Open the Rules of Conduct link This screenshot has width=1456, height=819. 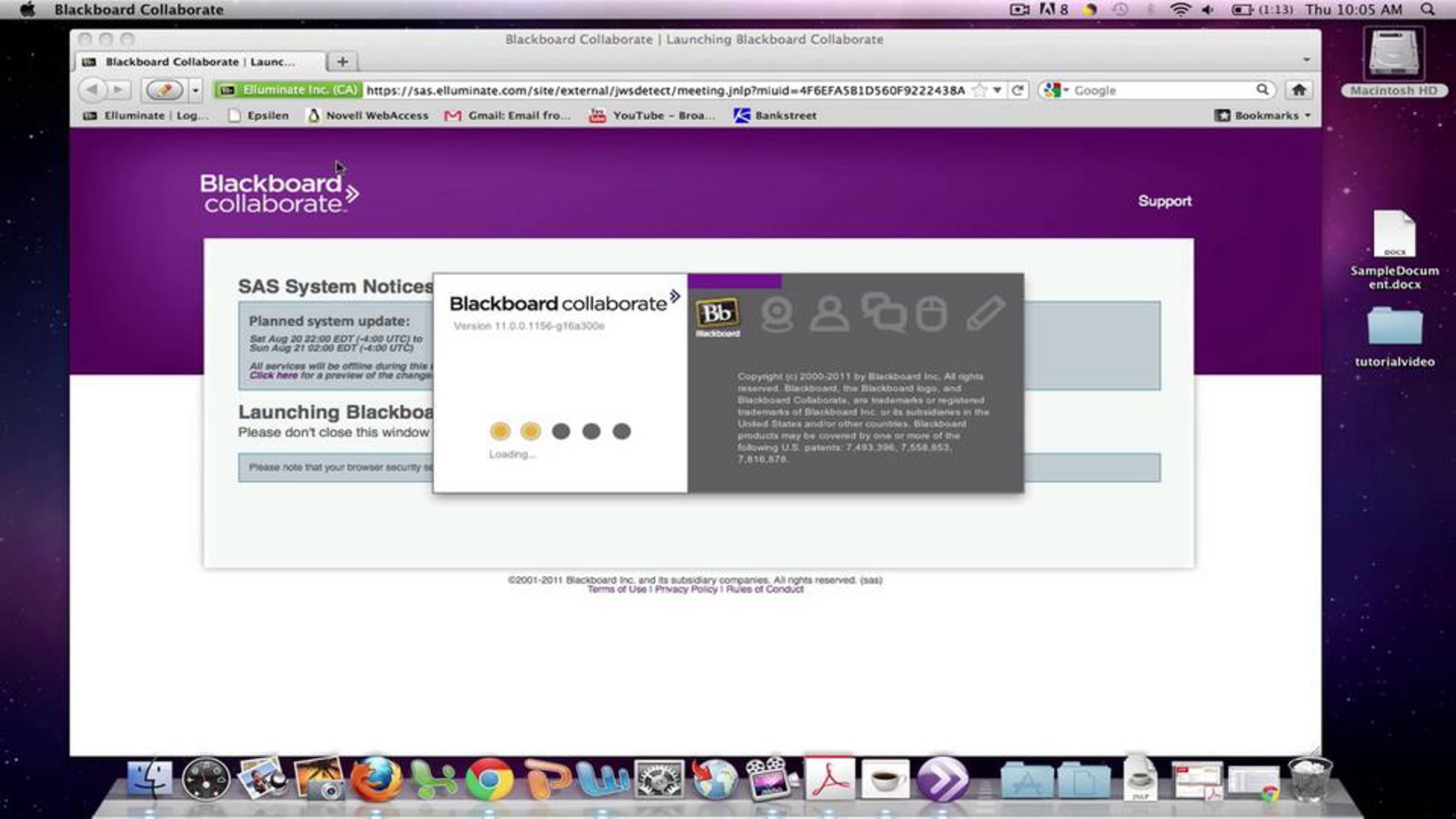point(764,589)
